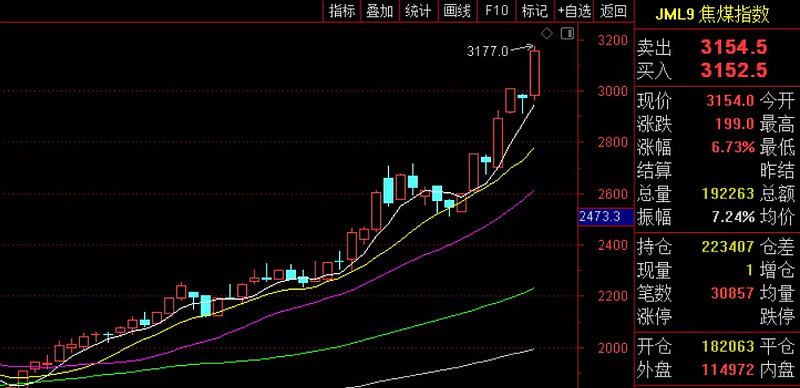Click the 现量 label in quote panel
This screenshot has height=388, width=800.
coord(655,271)
